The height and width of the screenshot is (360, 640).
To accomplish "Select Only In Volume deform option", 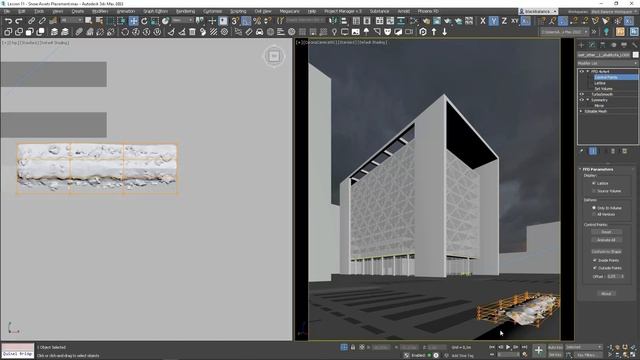I will tap(594, 208).
